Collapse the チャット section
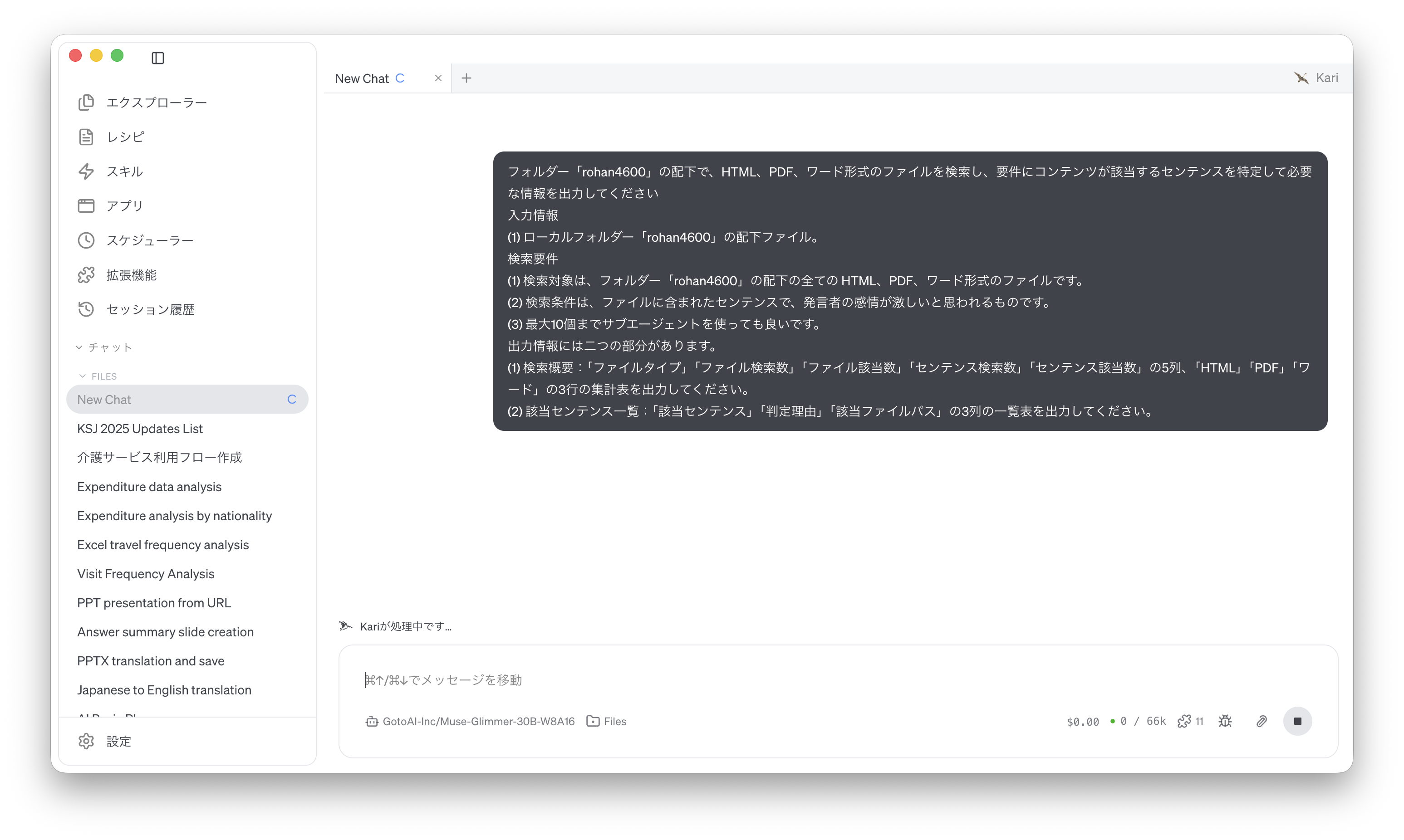 point(104,347)
